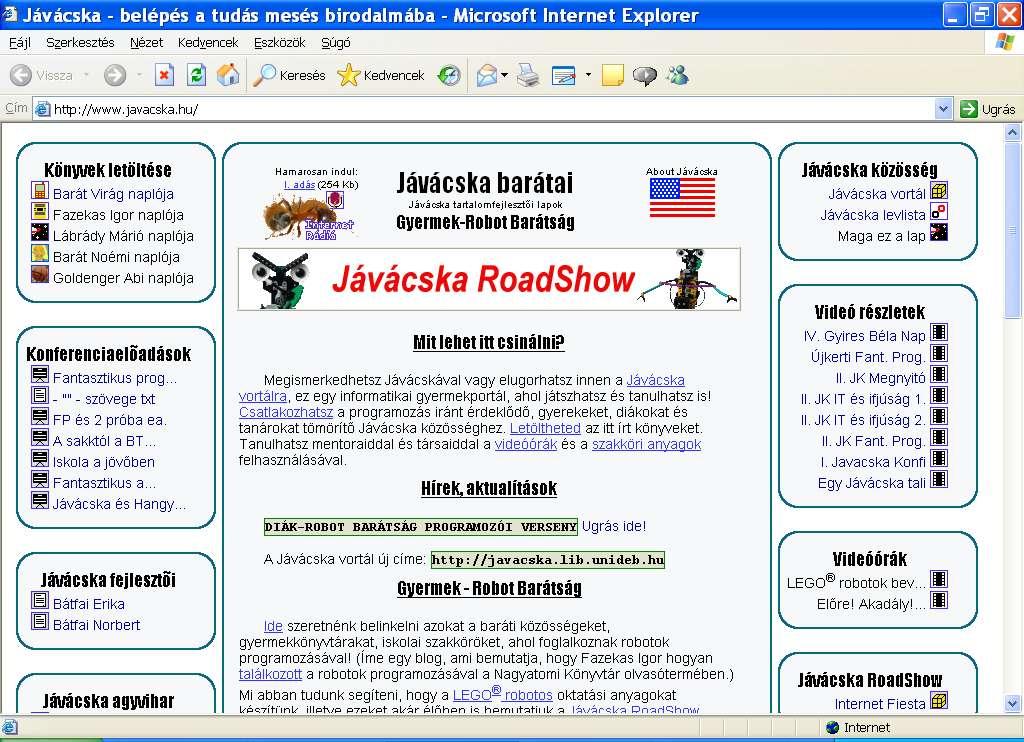Viewport: 1024px width, 742px height.
Task: Expand the Edit button dropdown arrow
Action: point(588,75)
